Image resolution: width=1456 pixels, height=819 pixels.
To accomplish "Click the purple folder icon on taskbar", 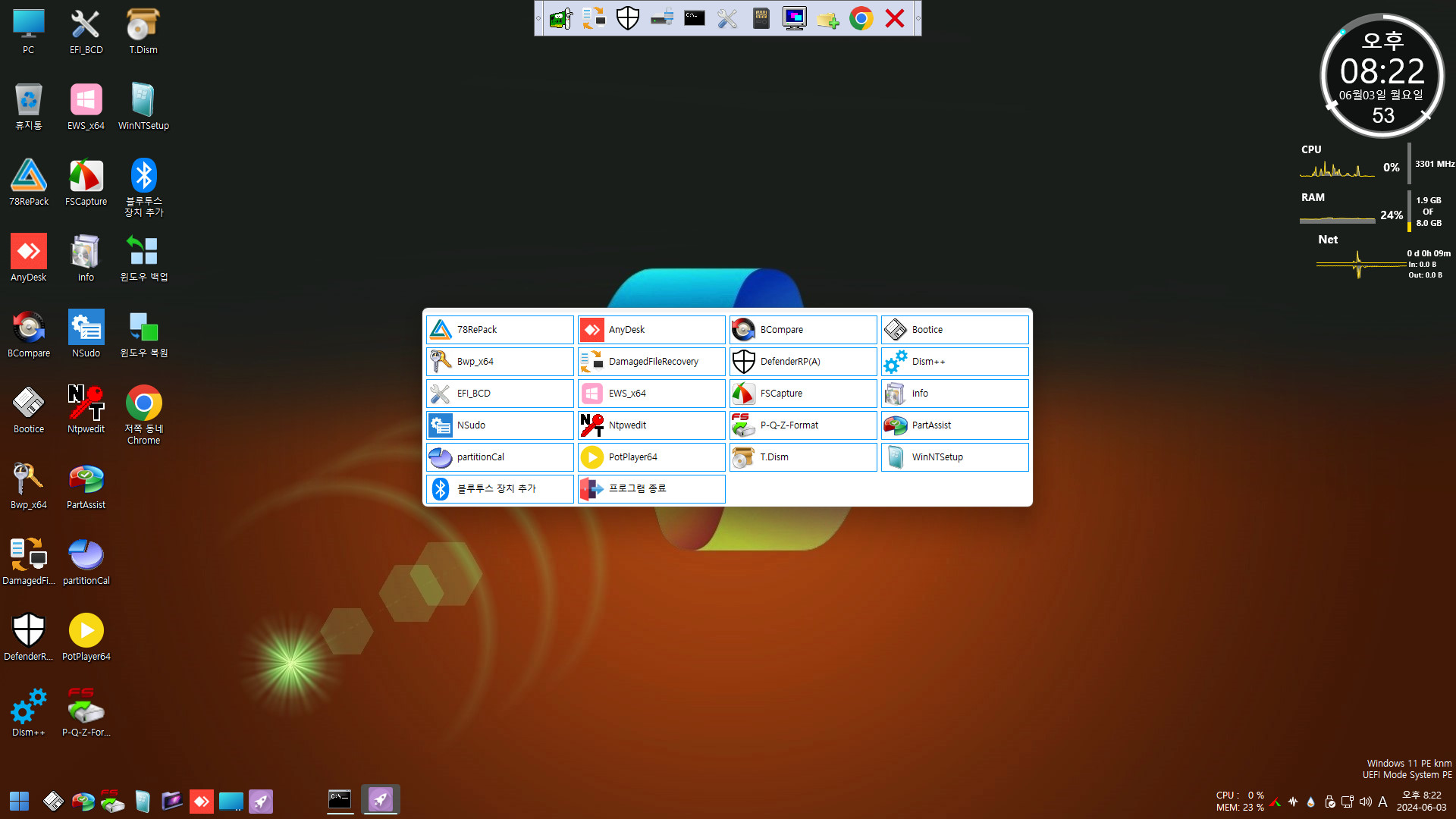I will tap(172, 801).
